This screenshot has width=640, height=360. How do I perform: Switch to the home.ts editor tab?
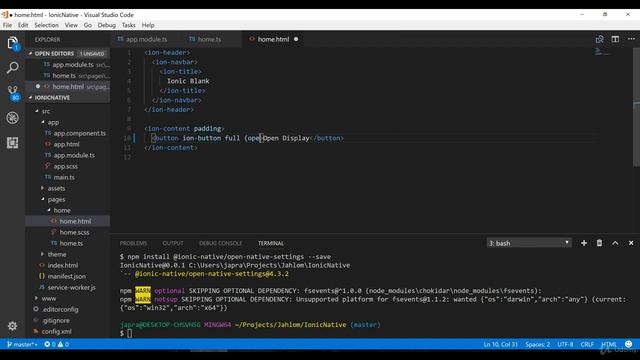click(x=209, y=39)
